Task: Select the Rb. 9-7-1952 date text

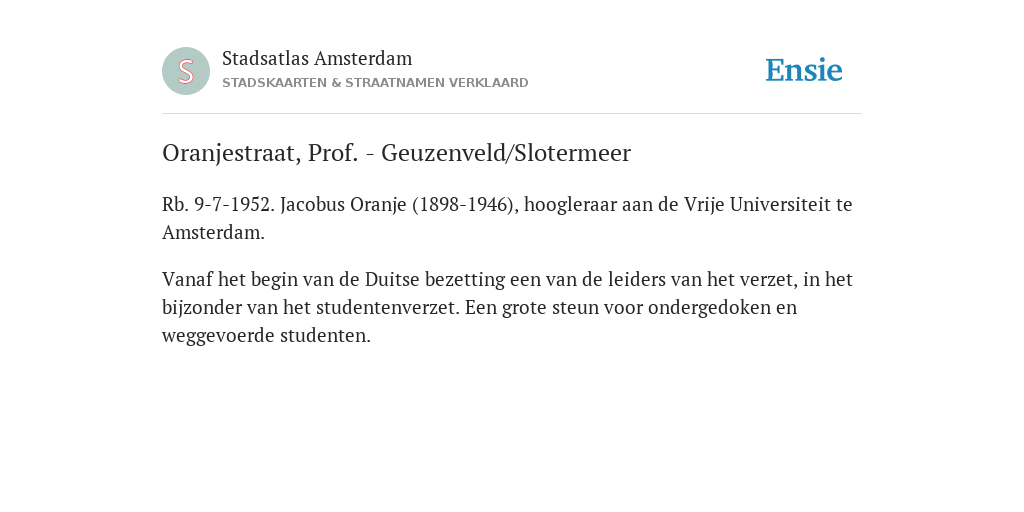Action: [x=219, y=204]
